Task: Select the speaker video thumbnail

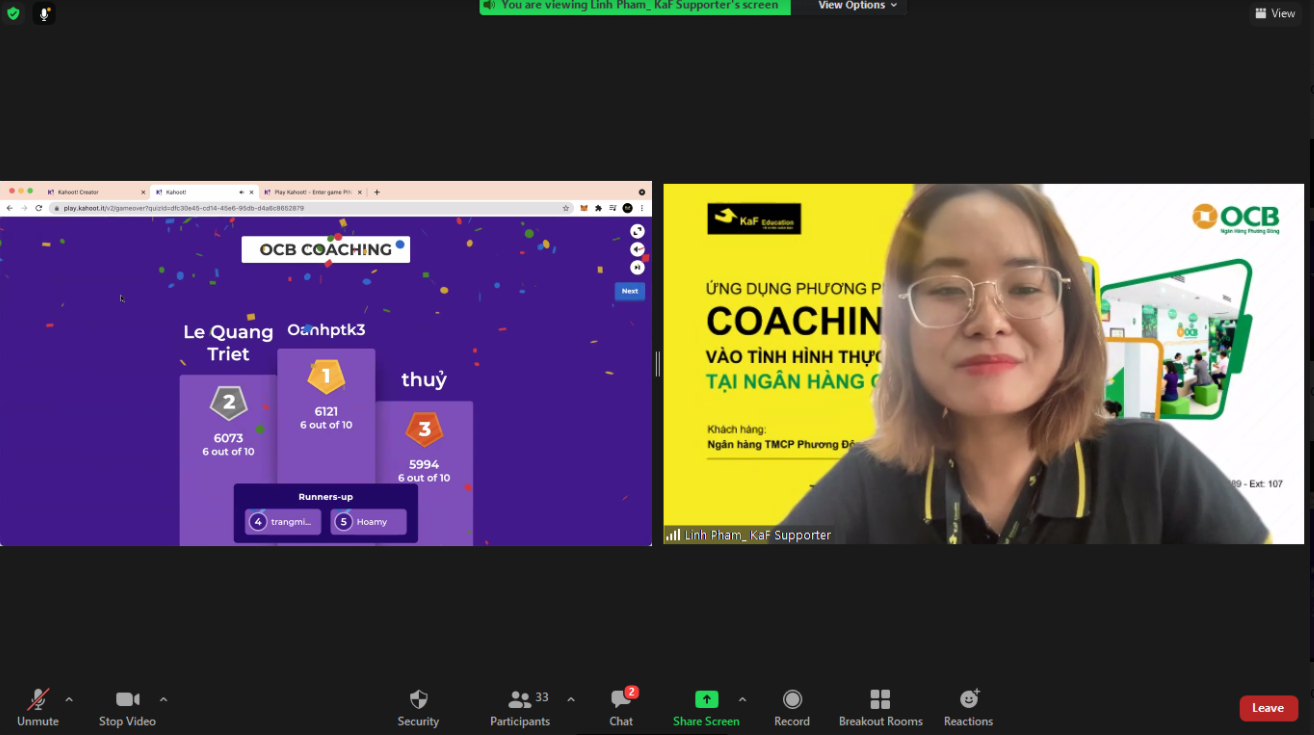Action: [x=983, y=364]
